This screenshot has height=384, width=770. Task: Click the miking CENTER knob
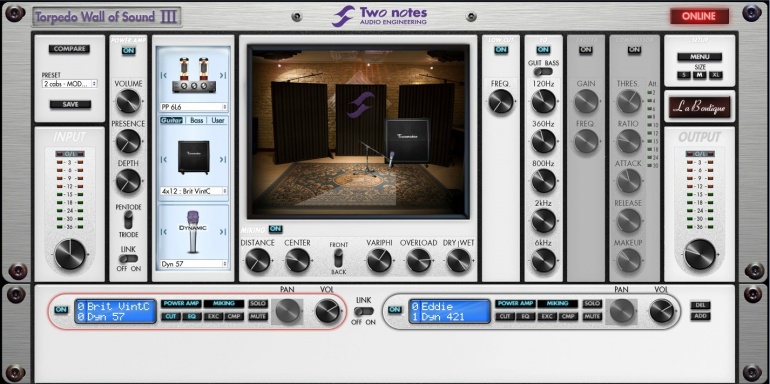(298, 260)
